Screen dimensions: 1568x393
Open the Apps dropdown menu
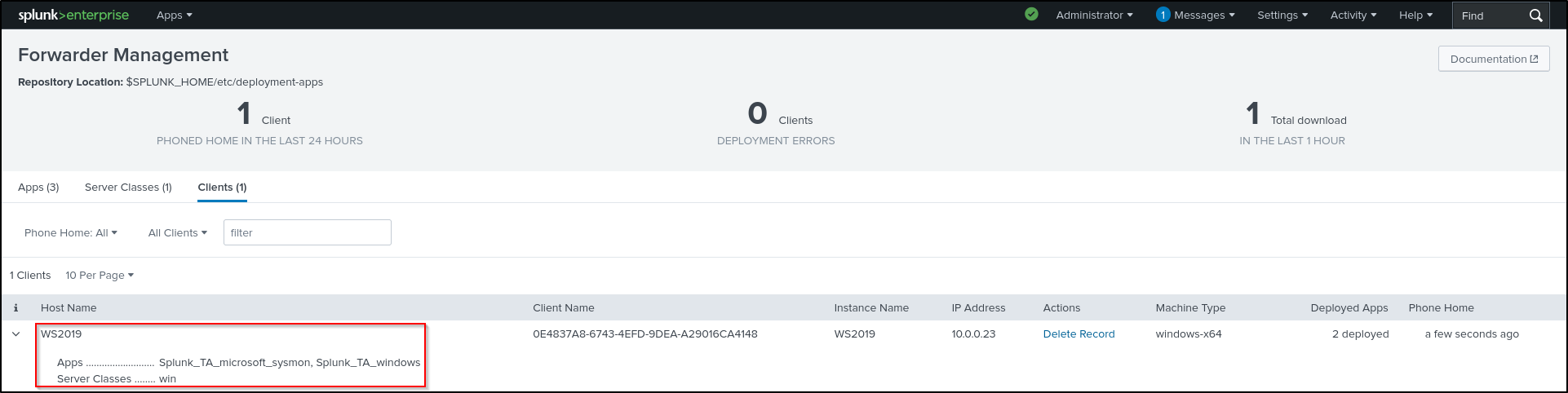pos(175,15)
